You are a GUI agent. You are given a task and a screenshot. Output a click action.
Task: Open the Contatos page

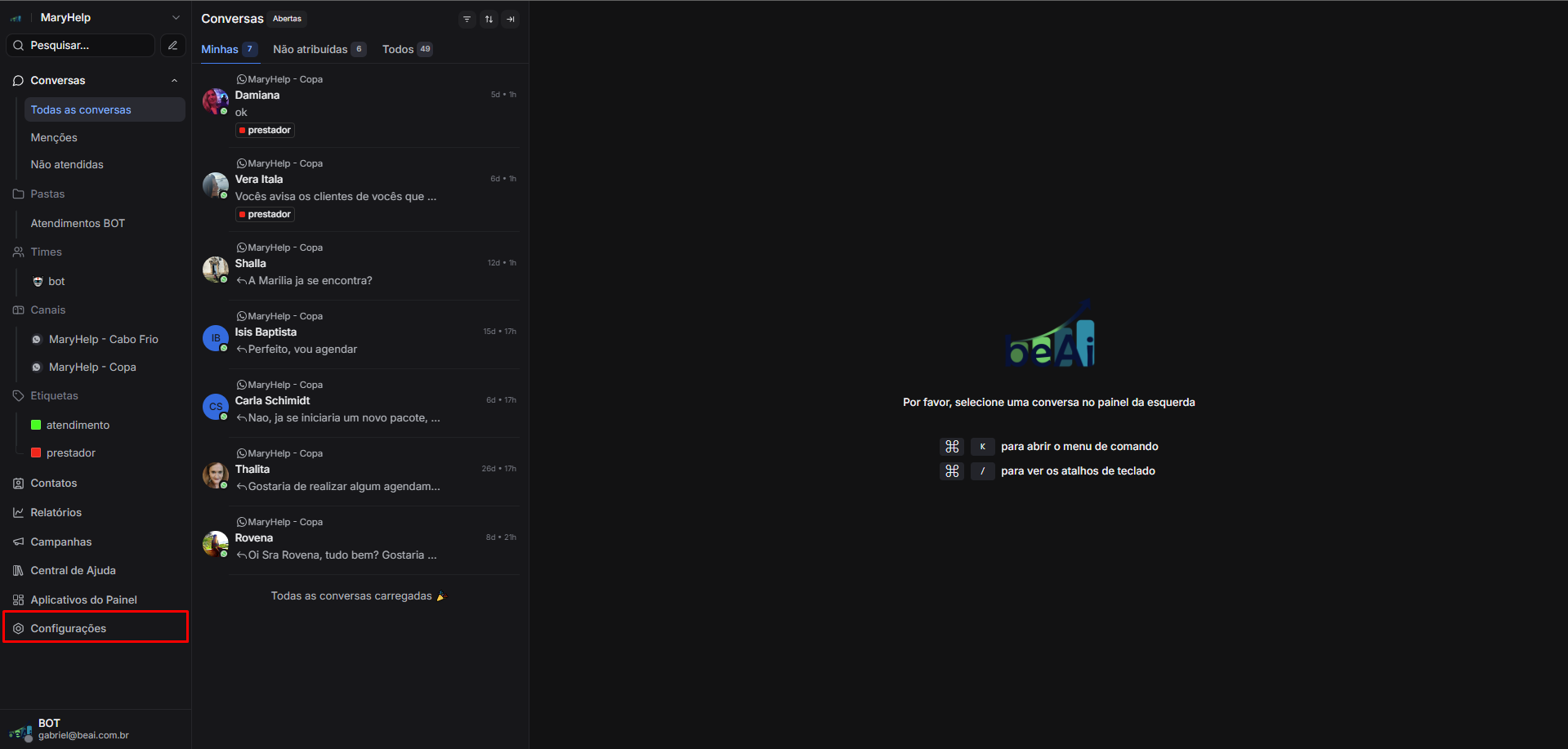click(53, 483)
